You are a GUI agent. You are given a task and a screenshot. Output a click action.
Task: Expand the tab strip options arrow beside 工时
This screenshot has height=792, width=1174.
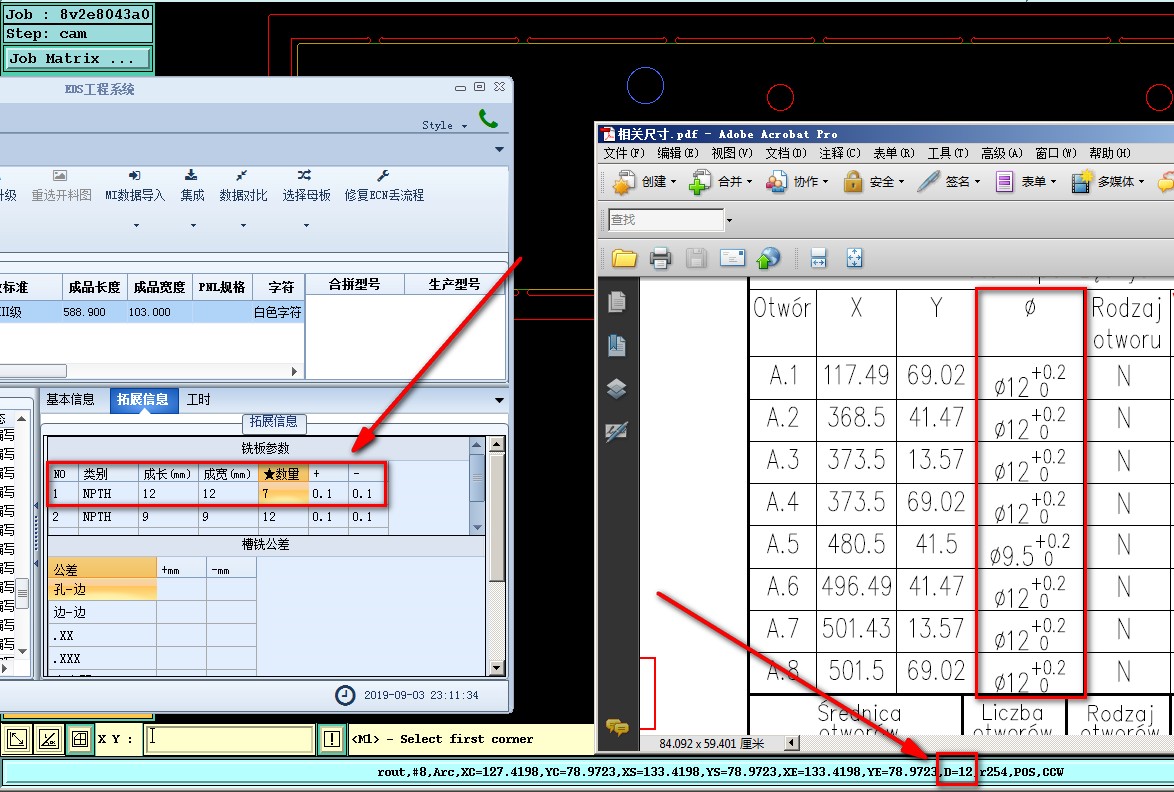tap(499, 400)
